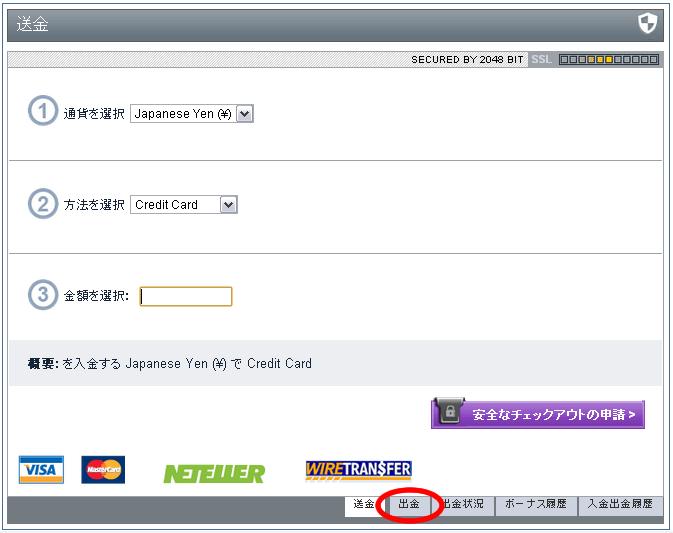Switch to the 送金 tab
The image size is (673, 533).
coord(363,505)
